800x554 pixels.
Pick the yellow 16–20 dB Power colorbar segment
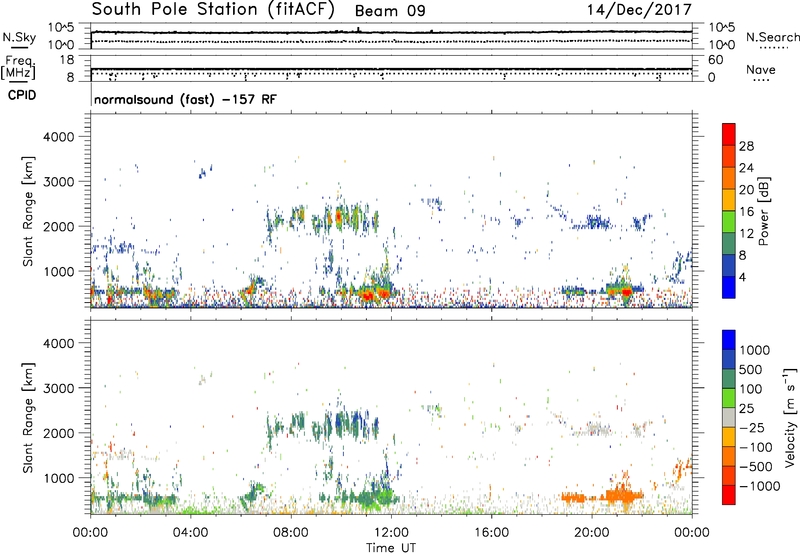coord(729,199)
